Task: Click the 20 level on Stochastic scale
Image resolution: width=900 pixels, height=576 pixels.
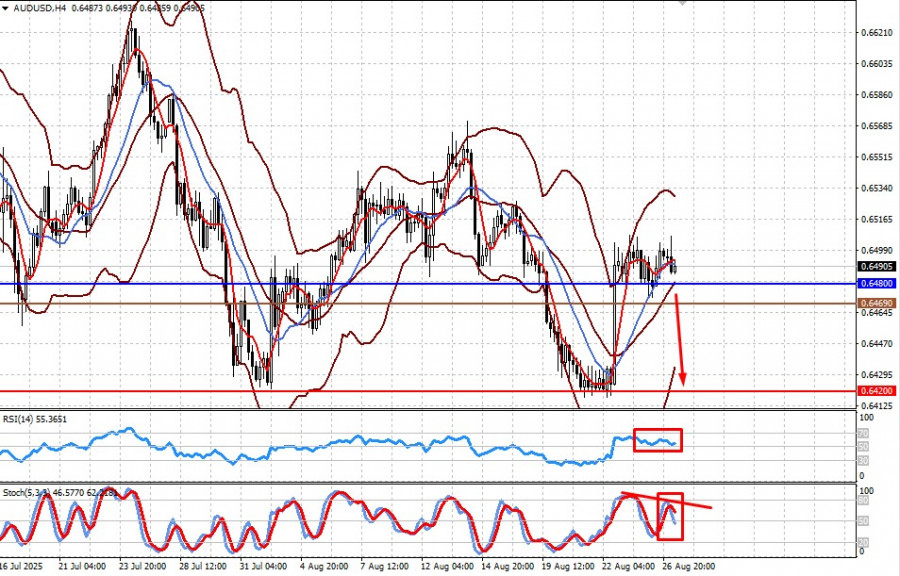Action: click(x=863, y=542)
